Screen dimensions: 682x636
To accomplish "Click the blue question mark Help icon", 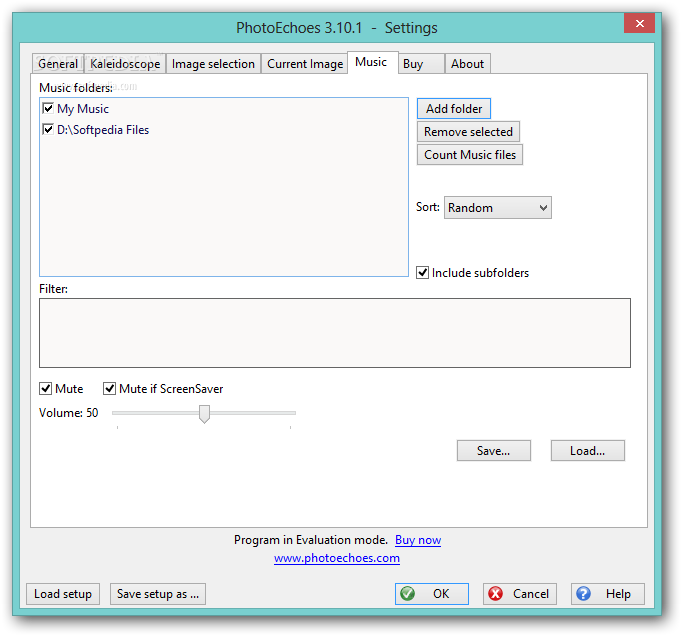I will click(583, 594).
